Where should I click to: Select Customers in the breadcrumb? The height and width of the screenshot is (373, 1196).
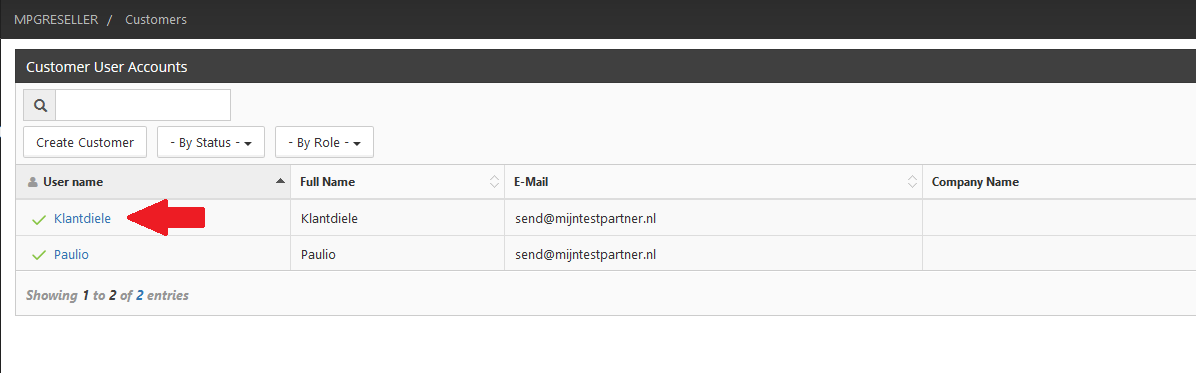[x=156, y=19]
